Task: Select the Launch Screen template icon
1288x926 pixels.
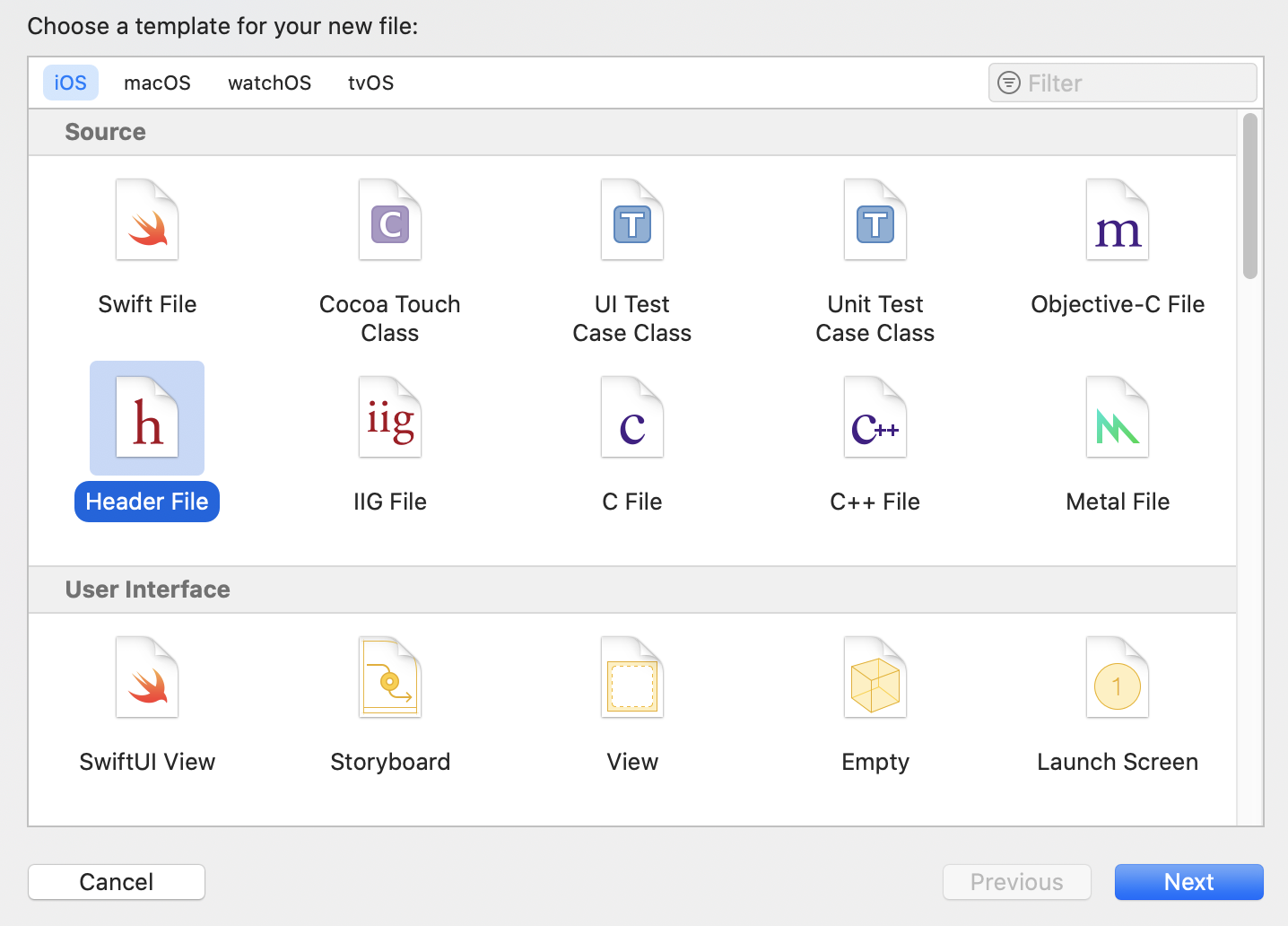Action: [1118, 677]
